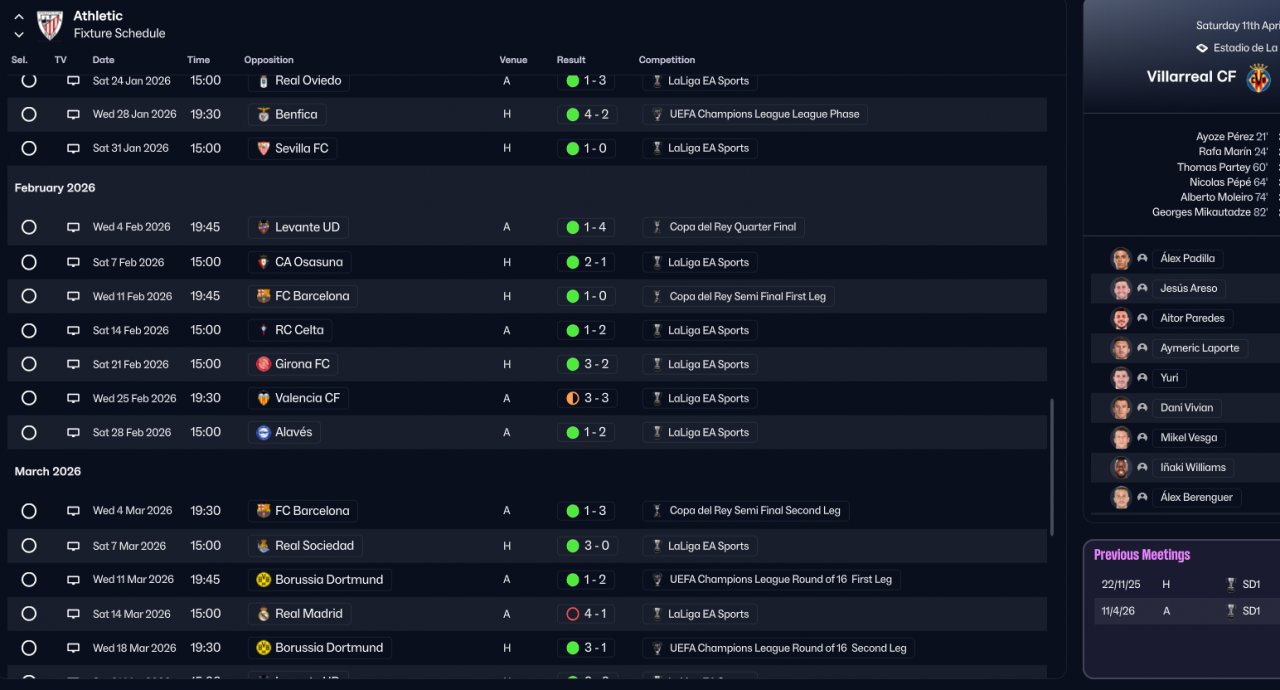Click the up chevron beside Athletic crest
Viewport: 1280px width, 690px height.
click(x=19, y=16)
